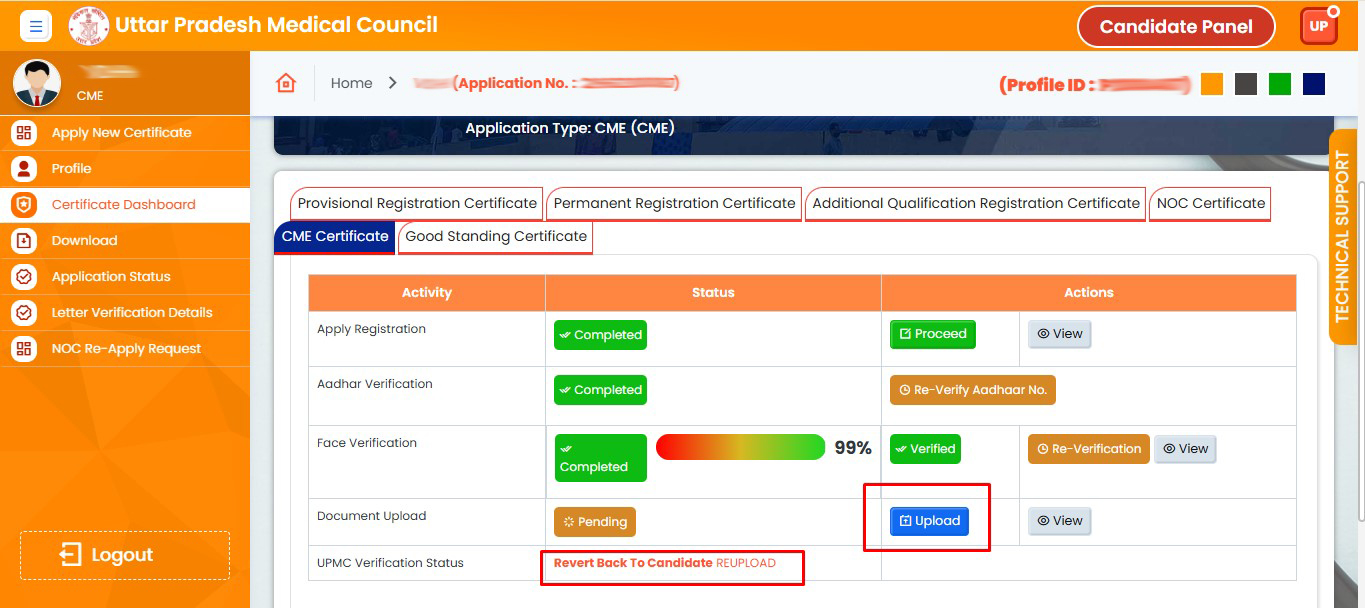Click the NOC Re-Apply Request icon
1365x608 pixels.
[x=24, y=348]
